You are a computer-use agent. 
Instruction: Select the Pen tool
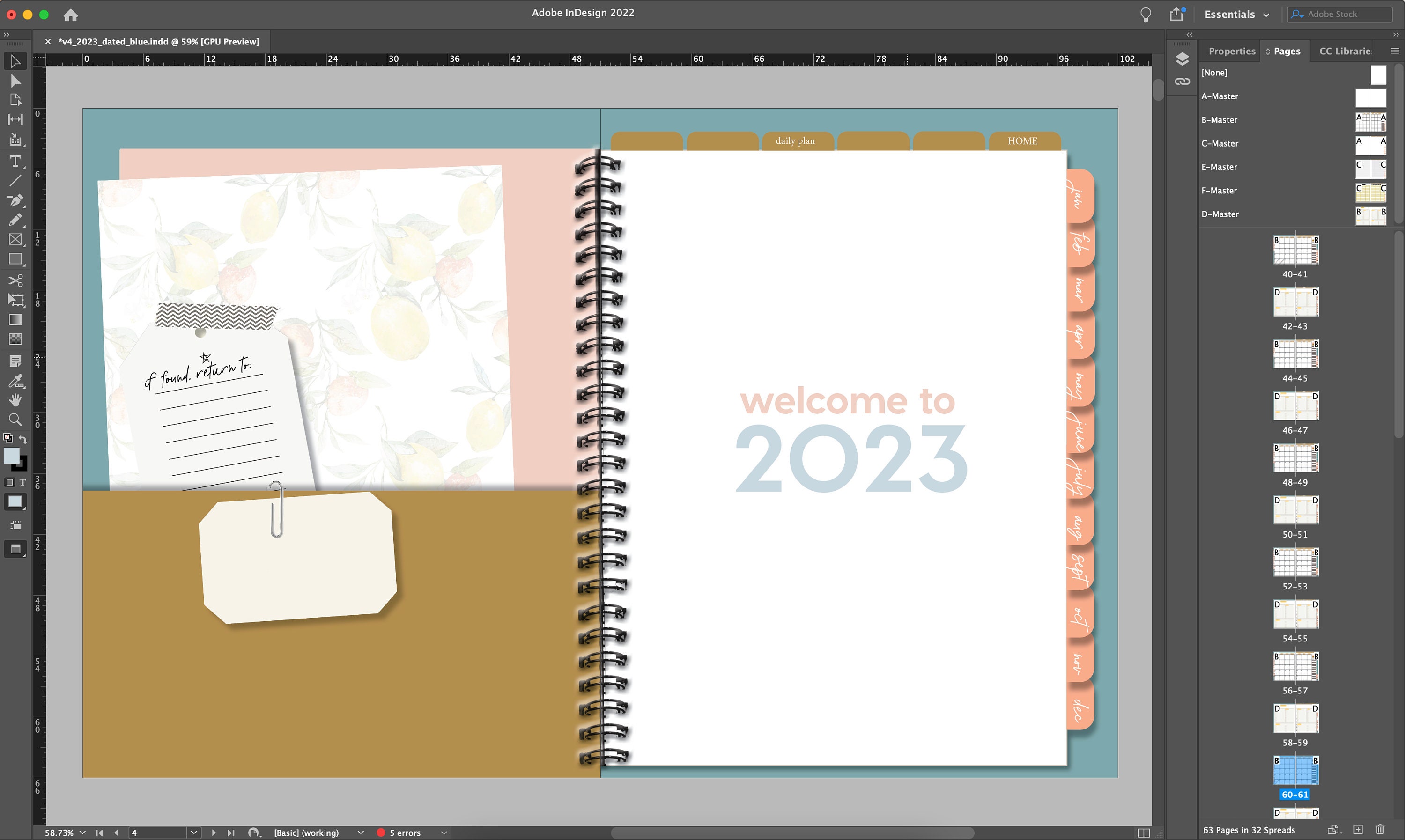pyautogui.click(x=15, y=200)
